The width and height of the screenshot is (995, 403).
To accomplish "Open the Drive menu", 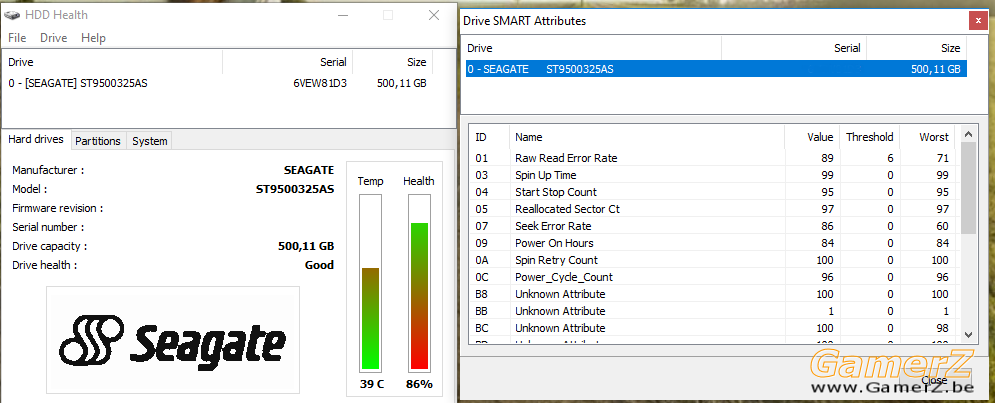I will (53, 38).
